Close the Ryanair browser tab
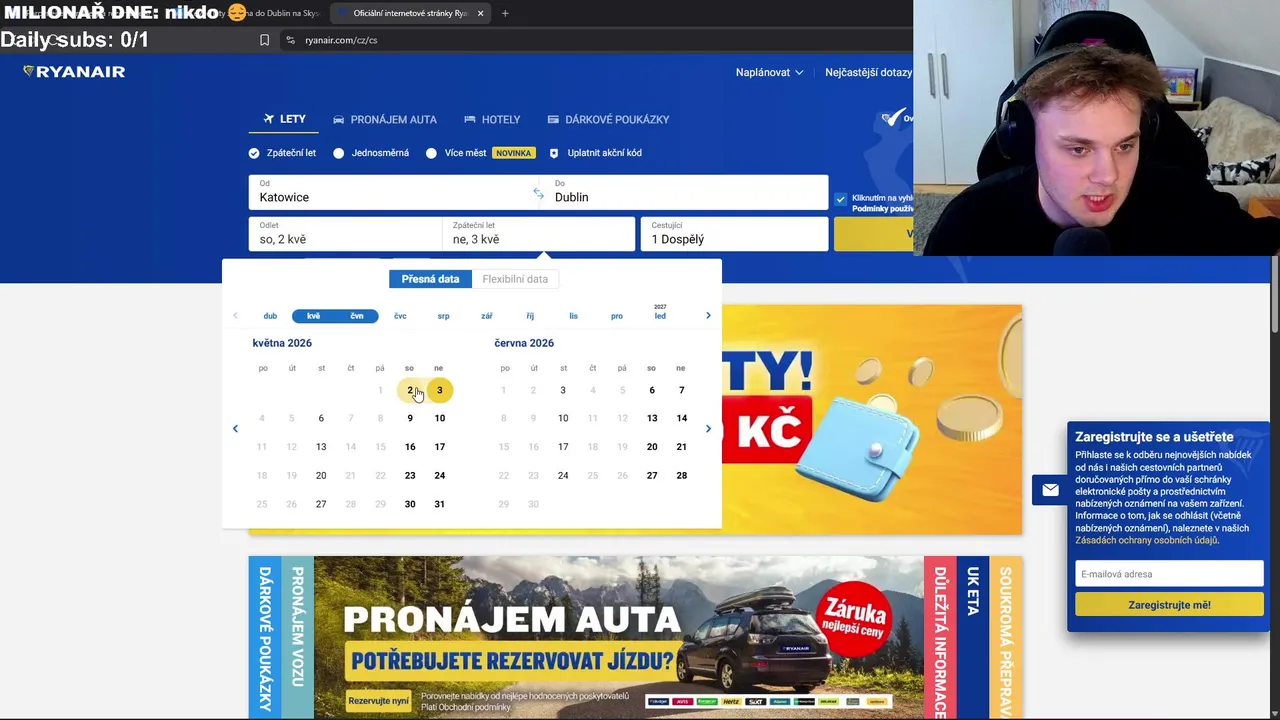This screenshot has width=1280, height=720. pos(480,13)
